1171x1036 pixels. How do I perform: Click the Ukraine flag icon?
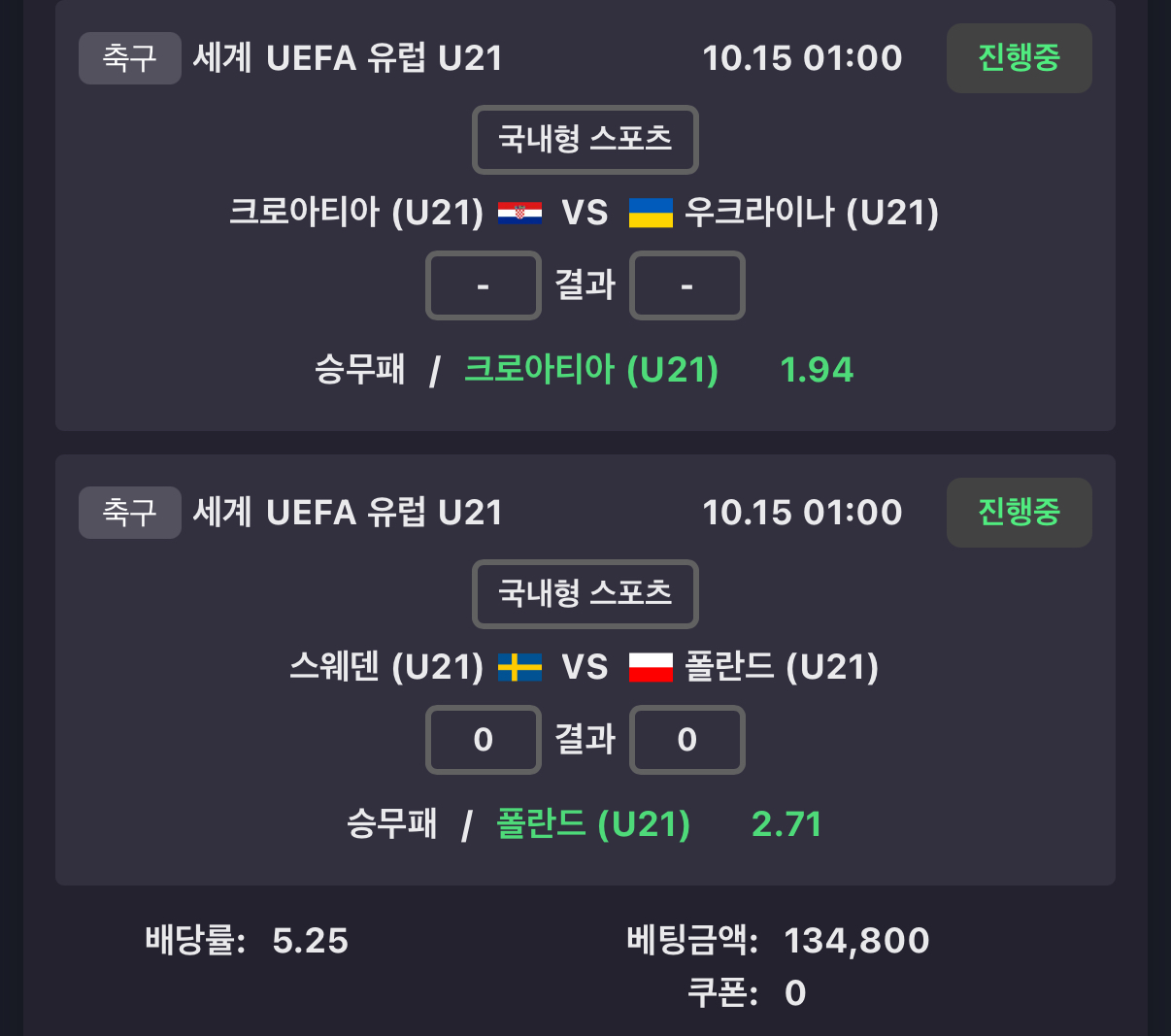[651, 213]
